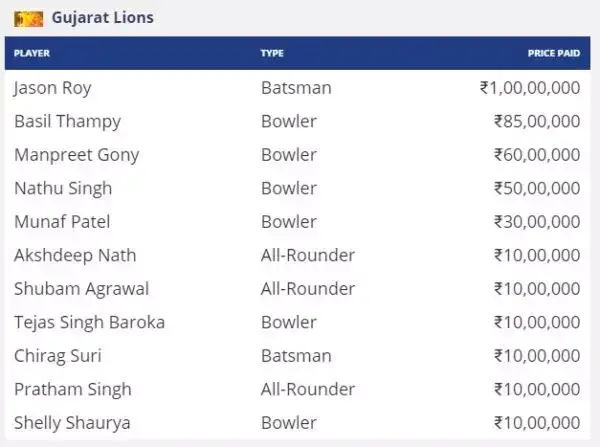Select player name Jason Roy
The width and height of the screenshot is (600, 447).
[53, 88]
